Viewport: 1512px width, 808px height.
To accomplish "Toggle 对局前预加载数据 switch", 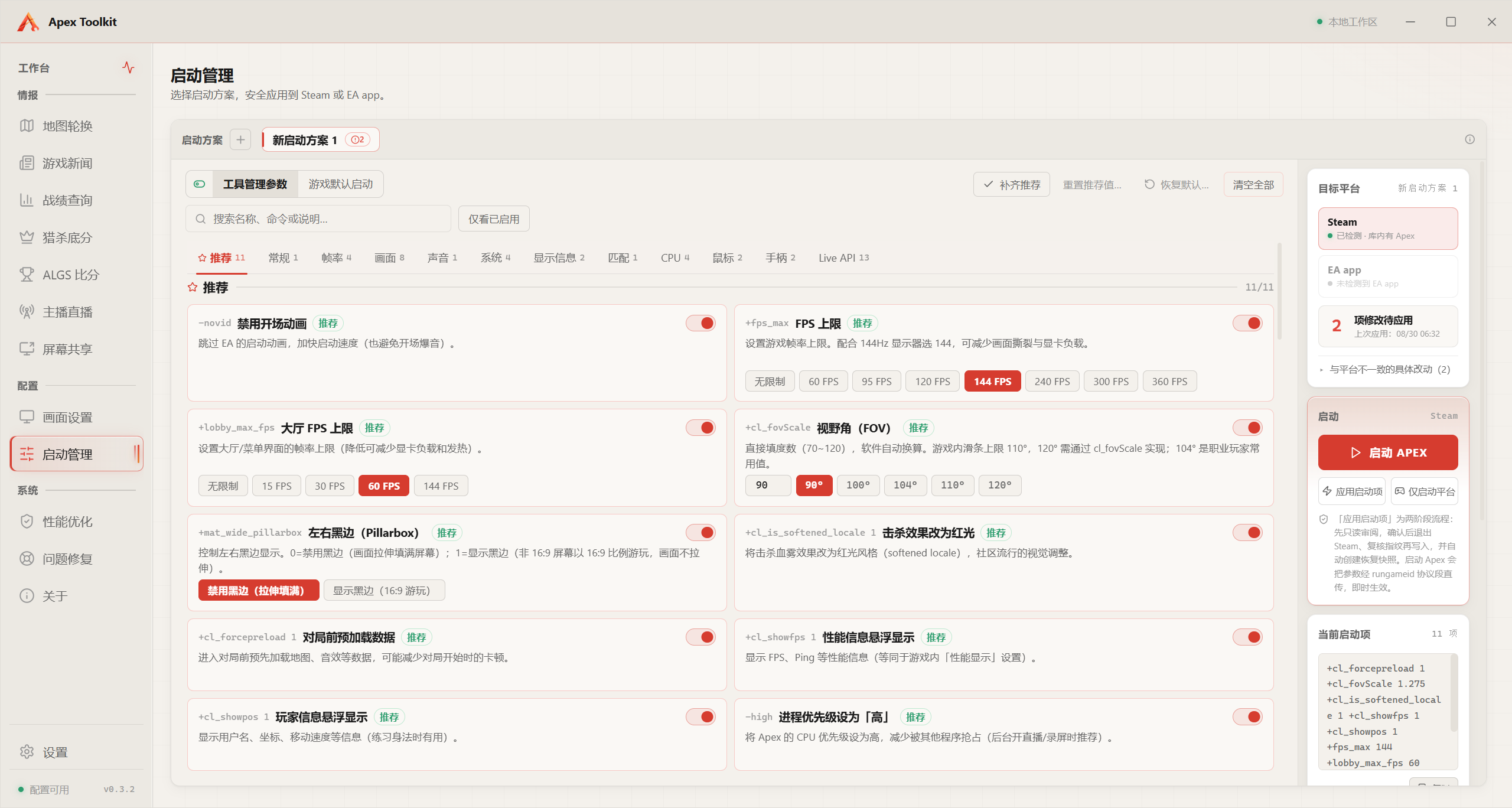I will tap(700, 637).
